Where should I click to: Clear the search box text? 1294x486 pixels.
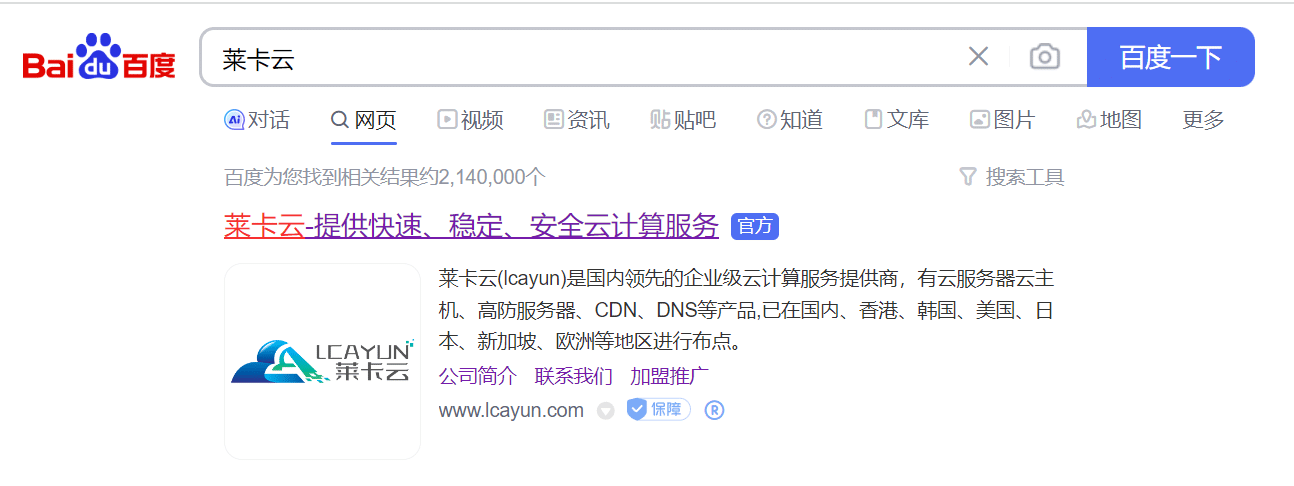[978, 57]
